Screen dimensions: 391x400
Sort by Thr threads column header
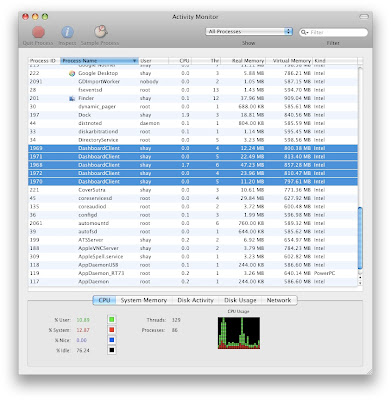tap(205, 61)
